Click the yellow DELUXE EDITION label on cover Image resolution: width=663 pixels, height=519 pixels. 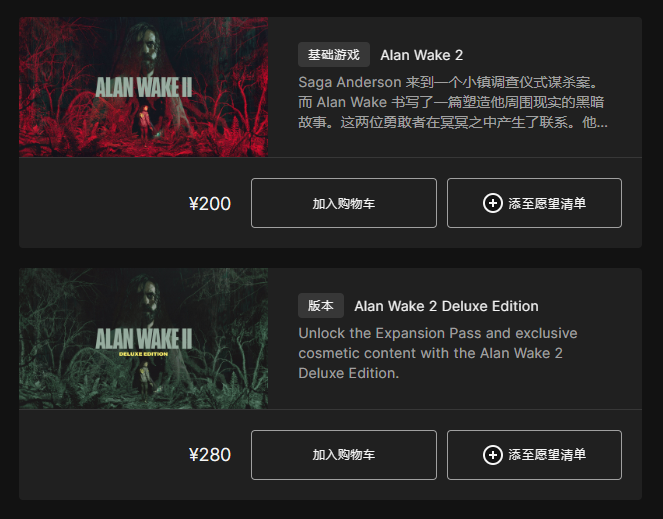[143, 354]
